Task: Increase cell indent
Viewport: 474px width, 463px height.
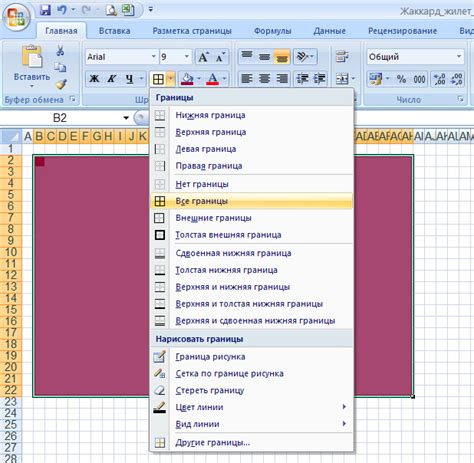Action: click(319, 79)
